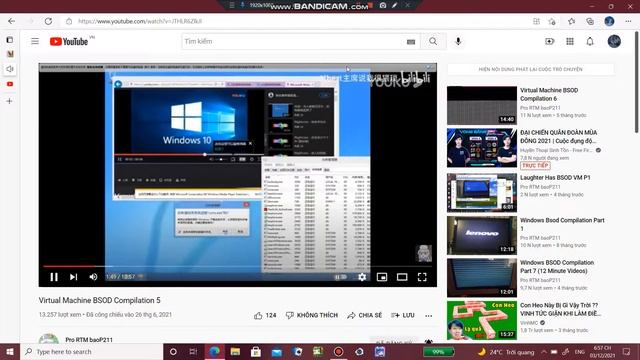Add a new tab with plus icon
The image size is (640, 360).
pos(10,101)
